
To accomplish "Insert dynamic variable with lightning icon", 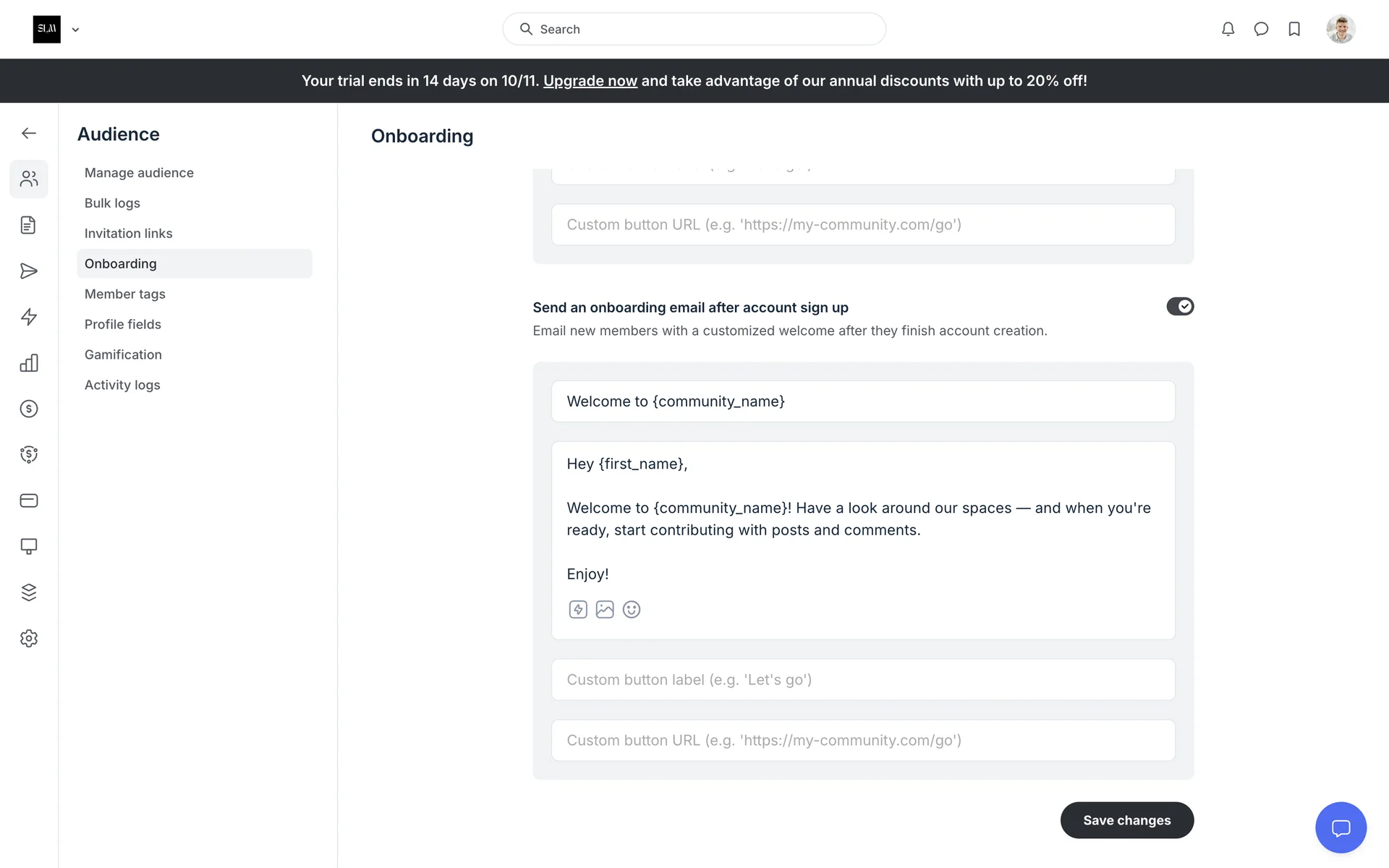I will 578,610.
